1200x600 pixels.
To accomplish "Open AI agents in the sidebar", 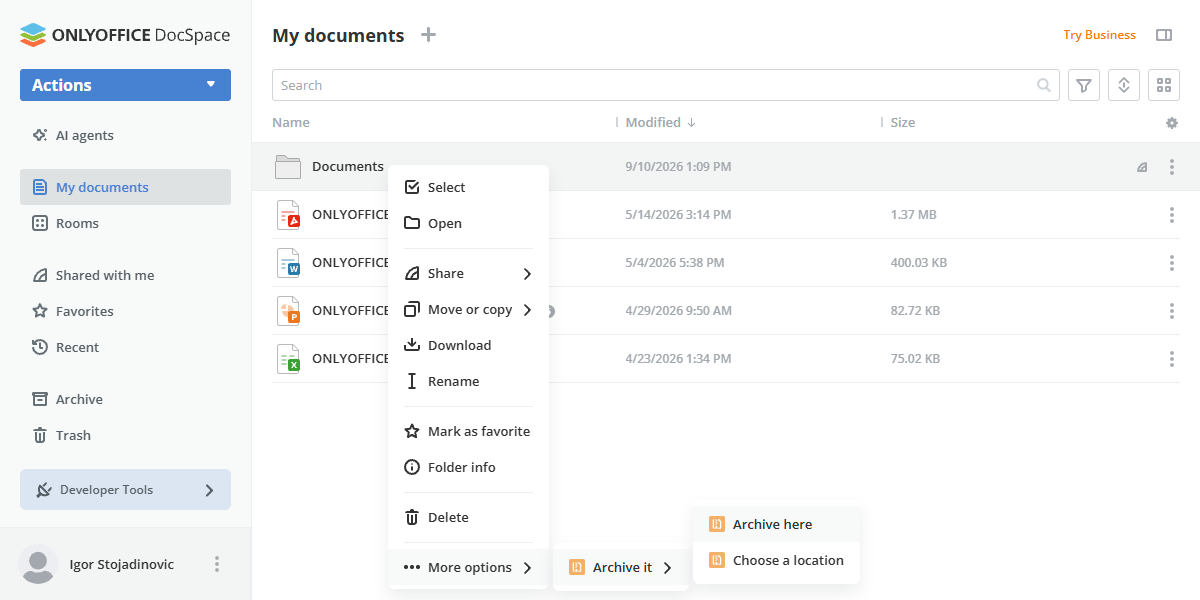I will tap(125, 135).
